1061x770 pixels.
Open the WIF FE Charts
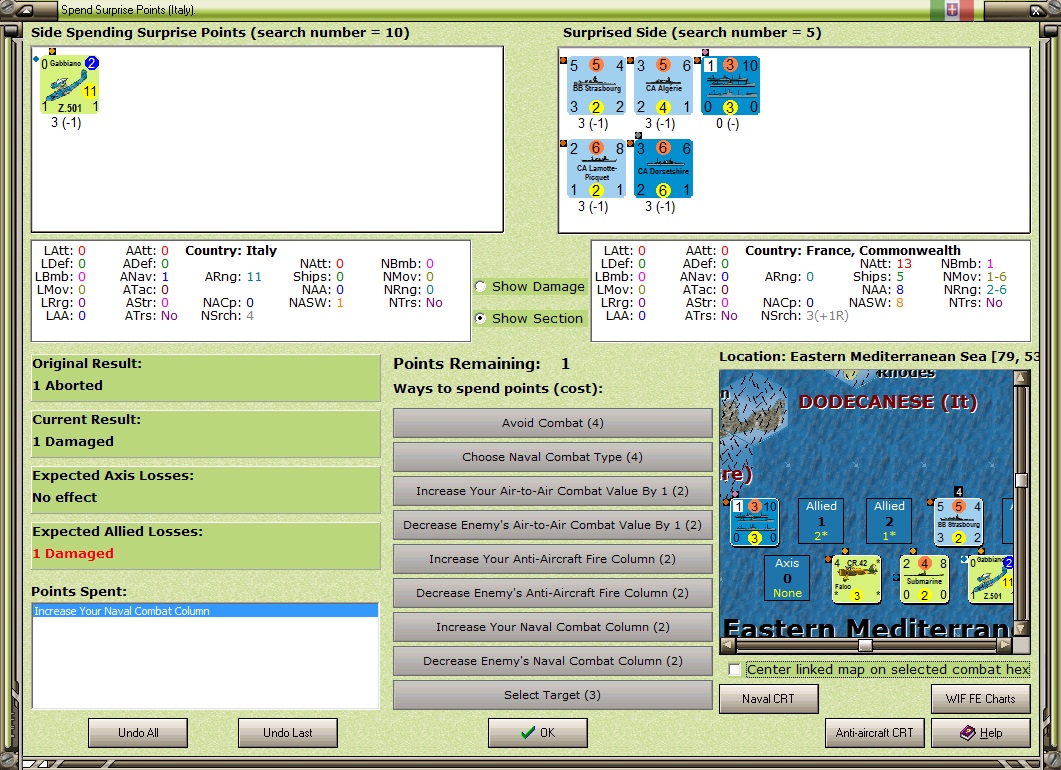coord(980,699)
